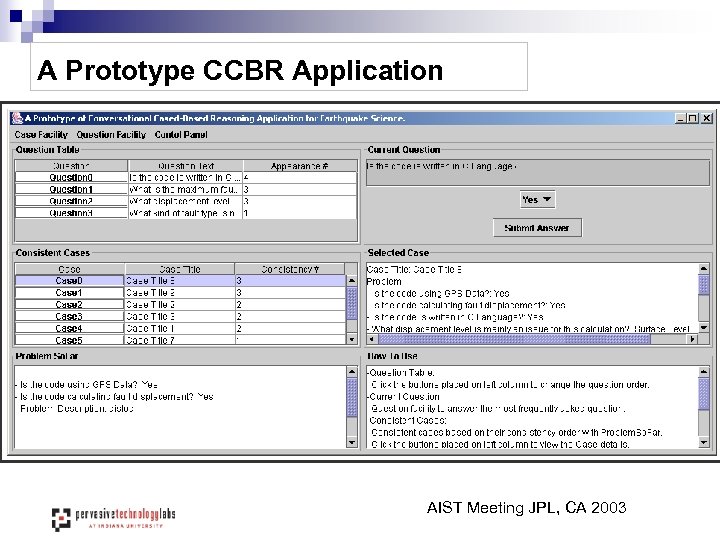The width and height of the screenshot is (720, 540).
Task: Click the Question0 appearance value 4
Action: [x=300, y=177]
